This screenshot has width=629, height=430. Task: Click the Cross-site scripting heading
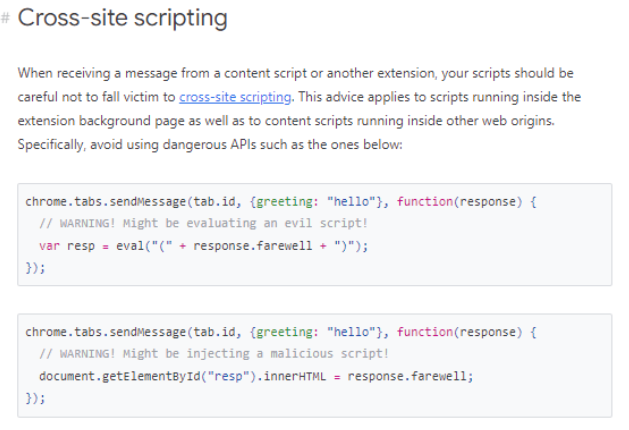(x=123, y=18)
